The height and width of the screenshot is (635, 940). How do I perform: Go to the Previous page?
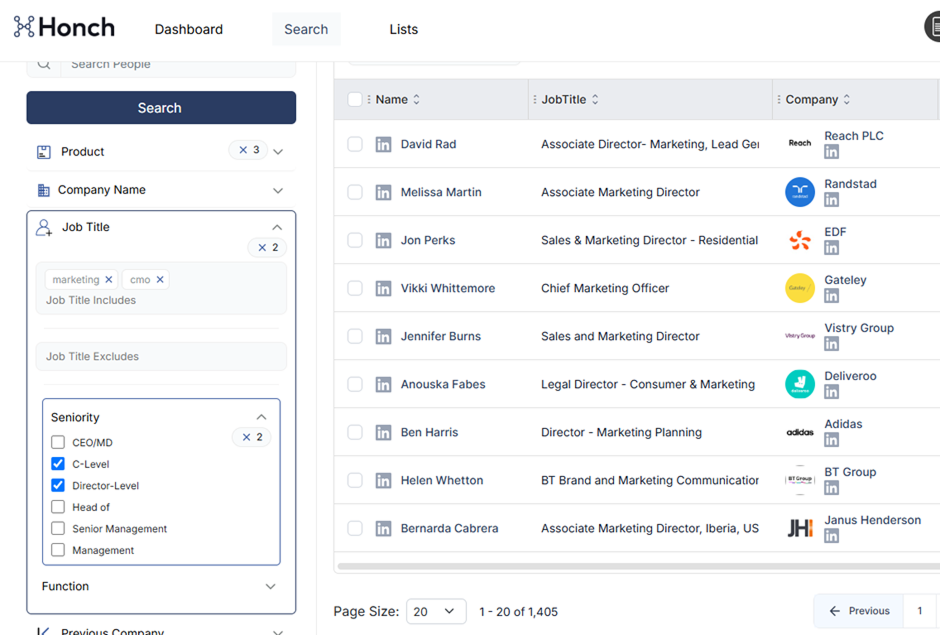(859, 611)
